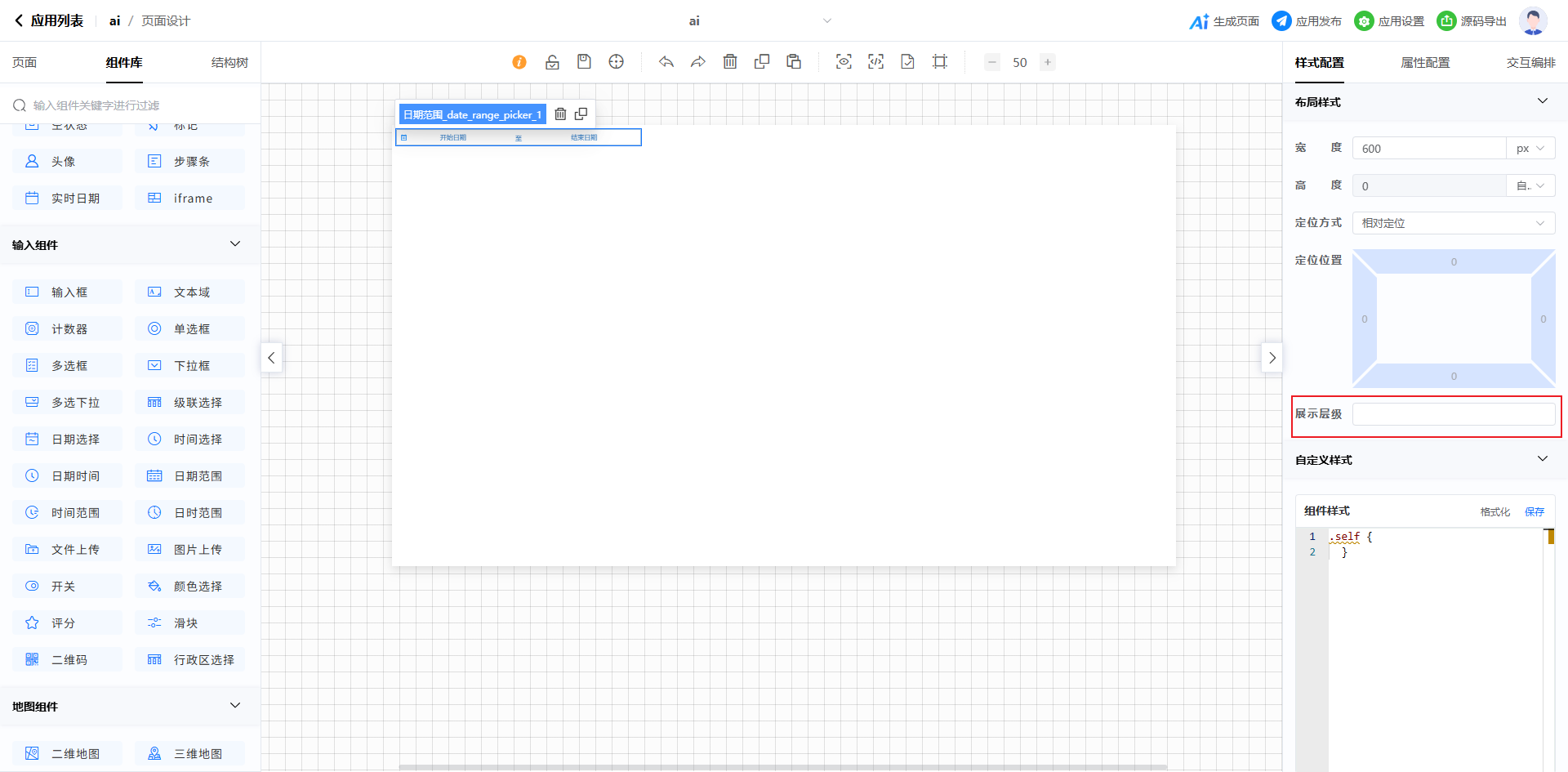Undo the last action
Screen dimensions: 1568x772
666,62
